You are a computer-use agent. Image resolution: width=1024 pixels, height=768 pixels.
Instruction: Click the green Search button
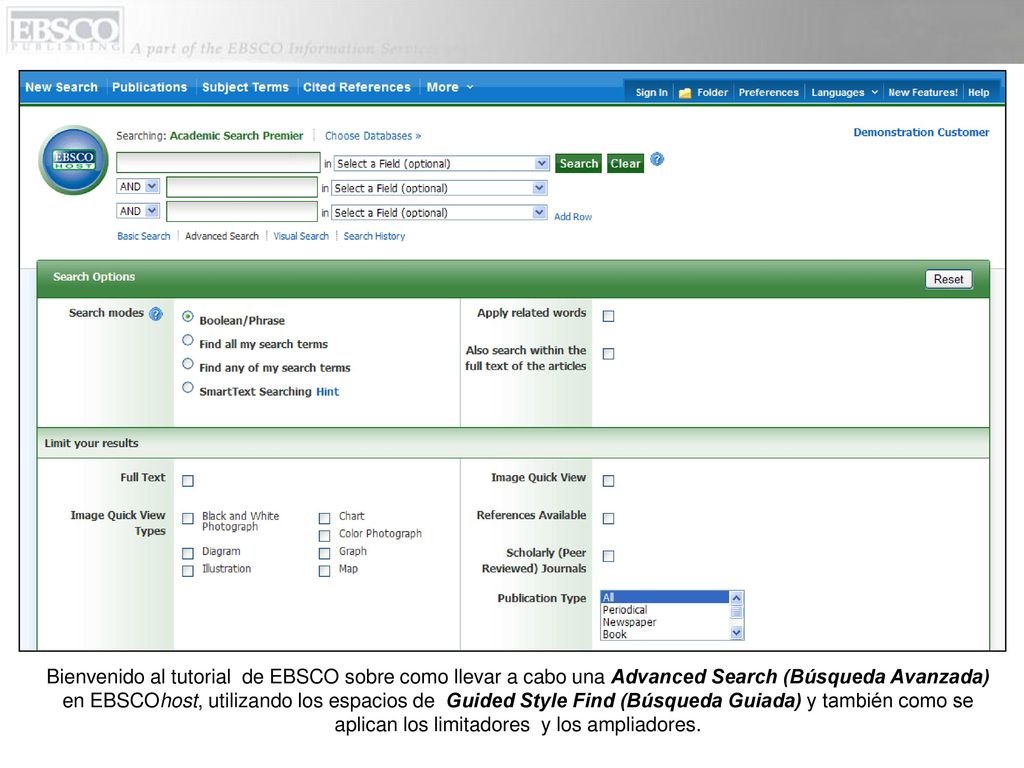pyautogui.click(x=579, y=163)
